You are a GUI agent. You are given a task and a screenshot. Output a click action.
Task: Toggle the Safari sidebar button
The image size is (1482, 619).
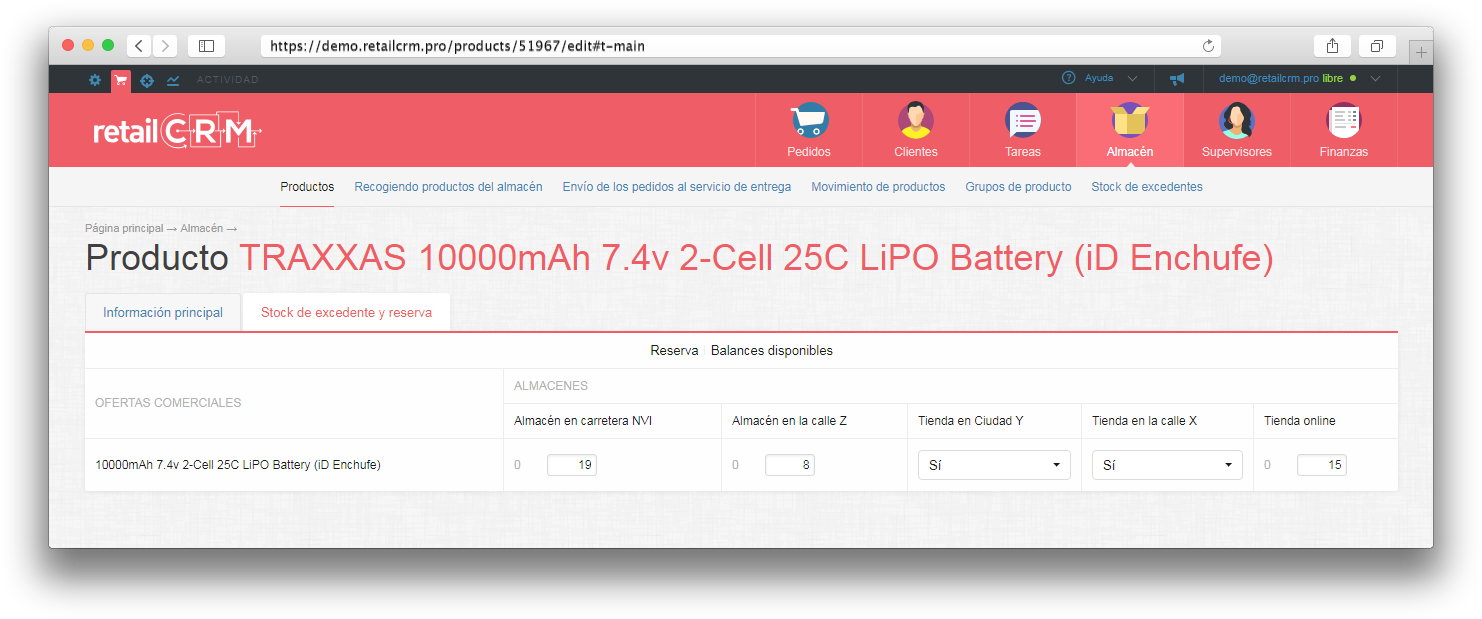pos(206,45)
